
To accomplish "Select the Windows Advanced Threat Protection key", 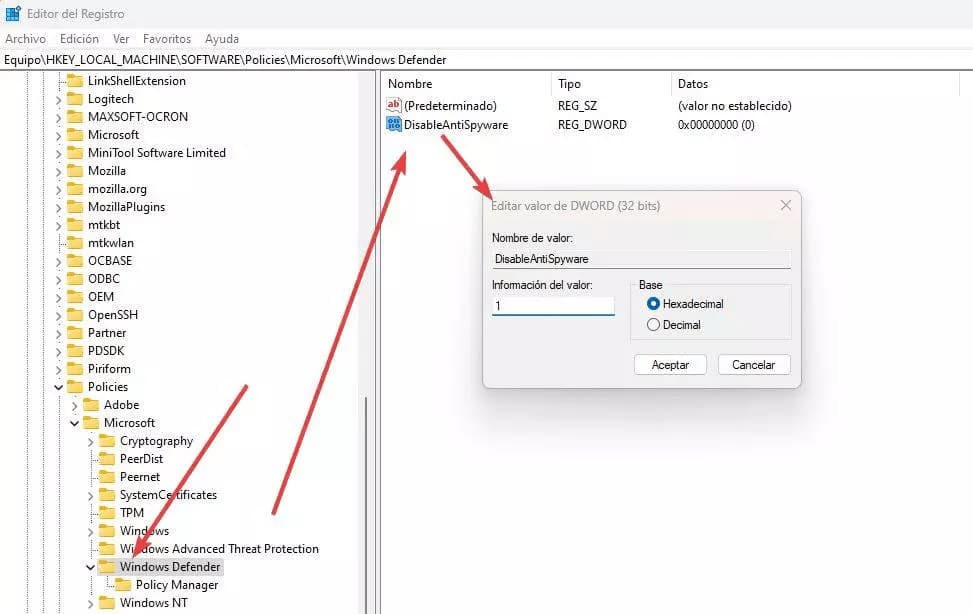I will click(x=219, y=549).
